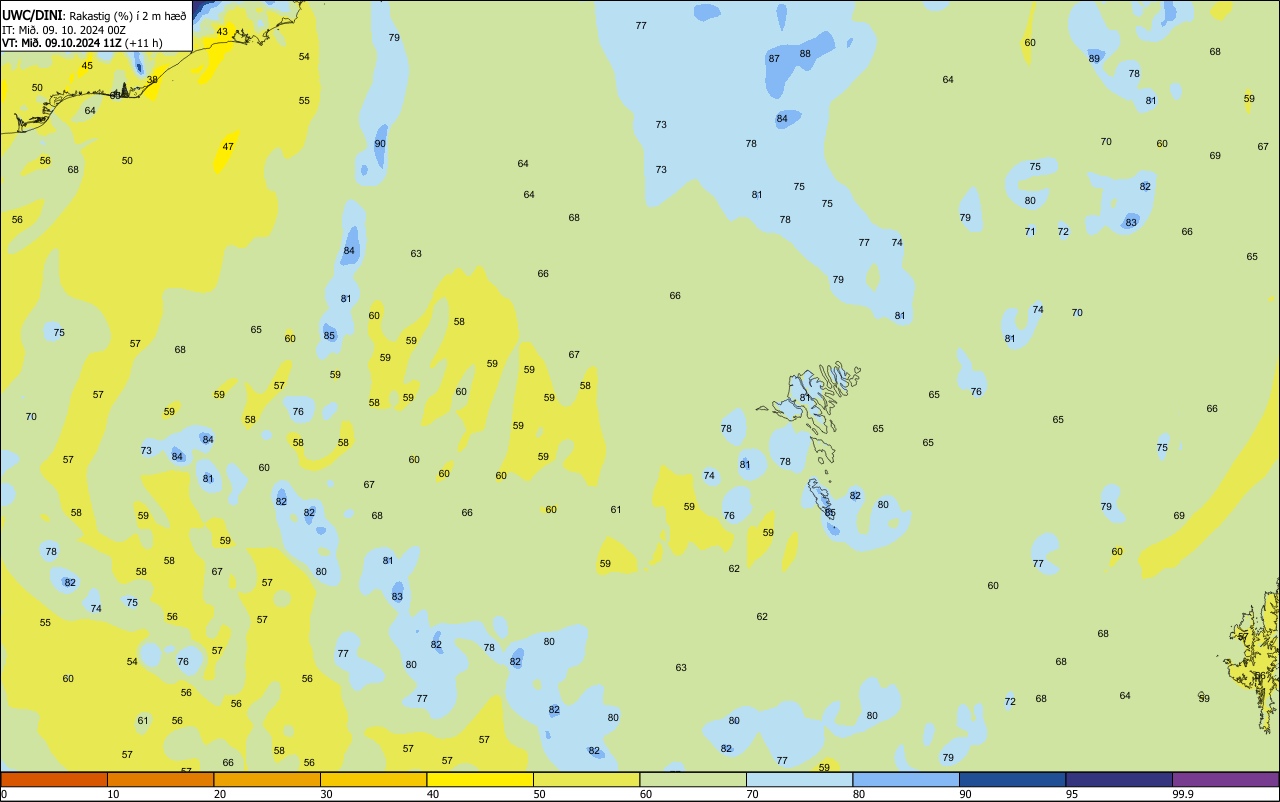Screen dimensions: 1280x802
Task: Click the purple 99.9+ legend swatch
Action: [x=1225, y=779]
